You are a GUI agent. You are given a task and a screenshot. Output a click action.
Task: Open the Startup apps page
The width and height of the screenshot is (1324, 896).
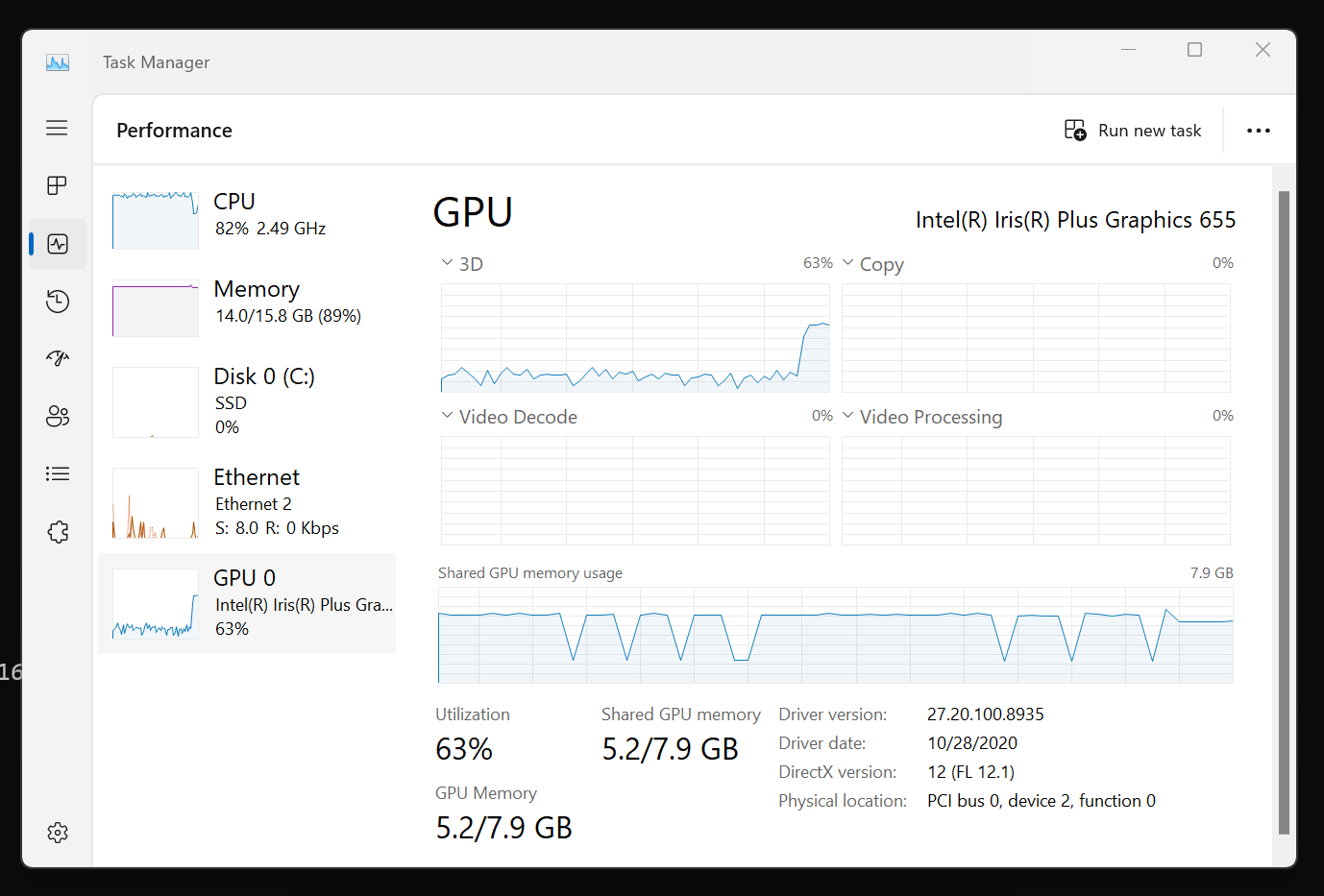[x=57, y=358]
